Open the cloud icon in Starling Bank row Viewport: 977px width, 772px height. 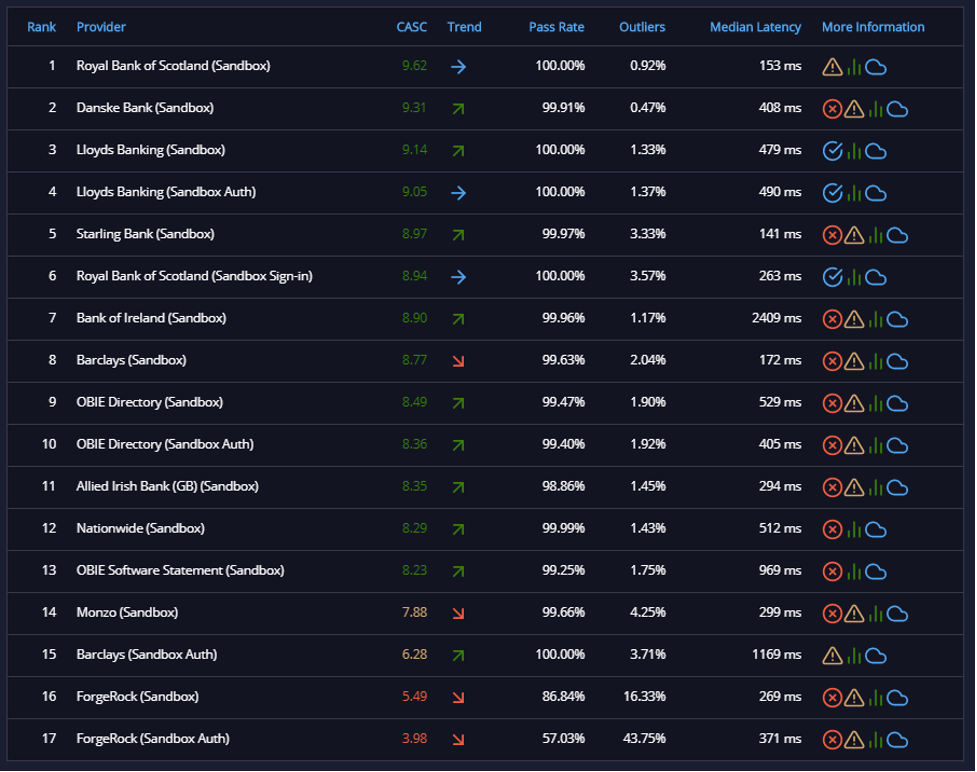(897, 236)
